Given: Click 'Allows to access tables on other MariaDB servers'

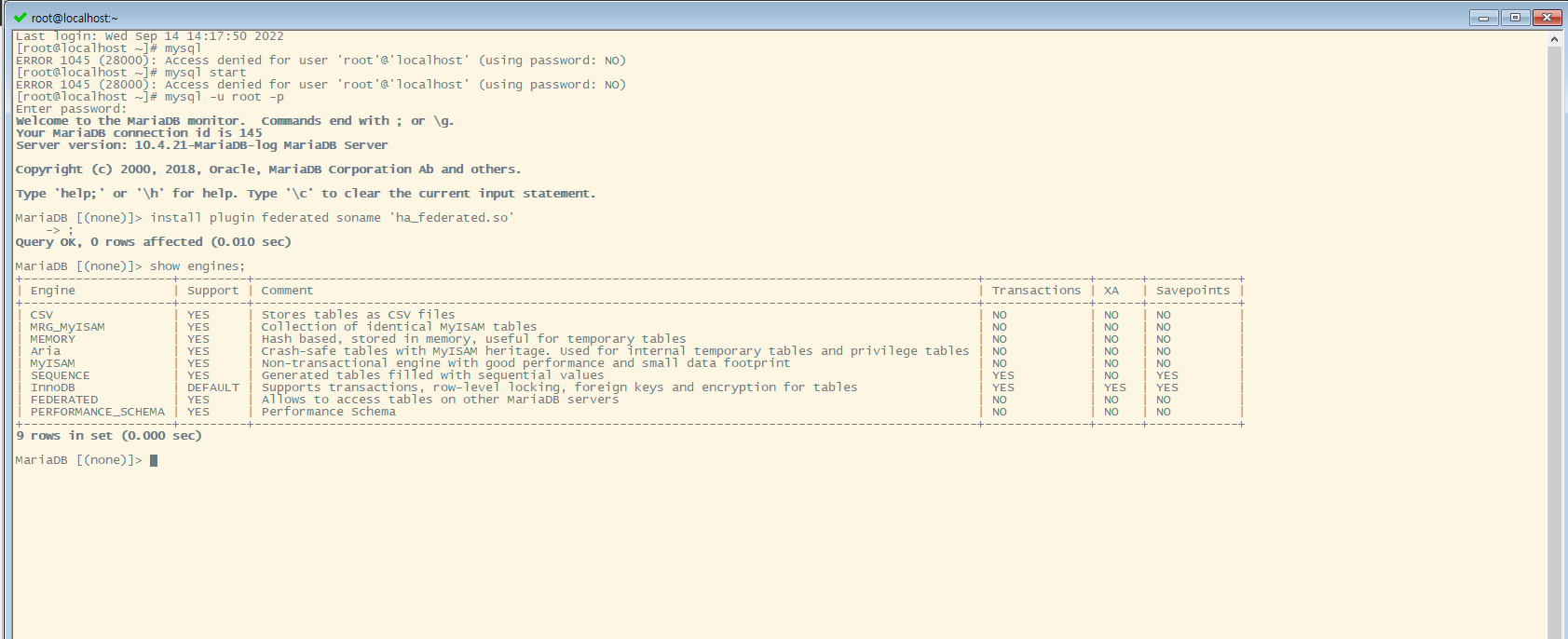Looking at the screenshot, I should click(441, 400).
